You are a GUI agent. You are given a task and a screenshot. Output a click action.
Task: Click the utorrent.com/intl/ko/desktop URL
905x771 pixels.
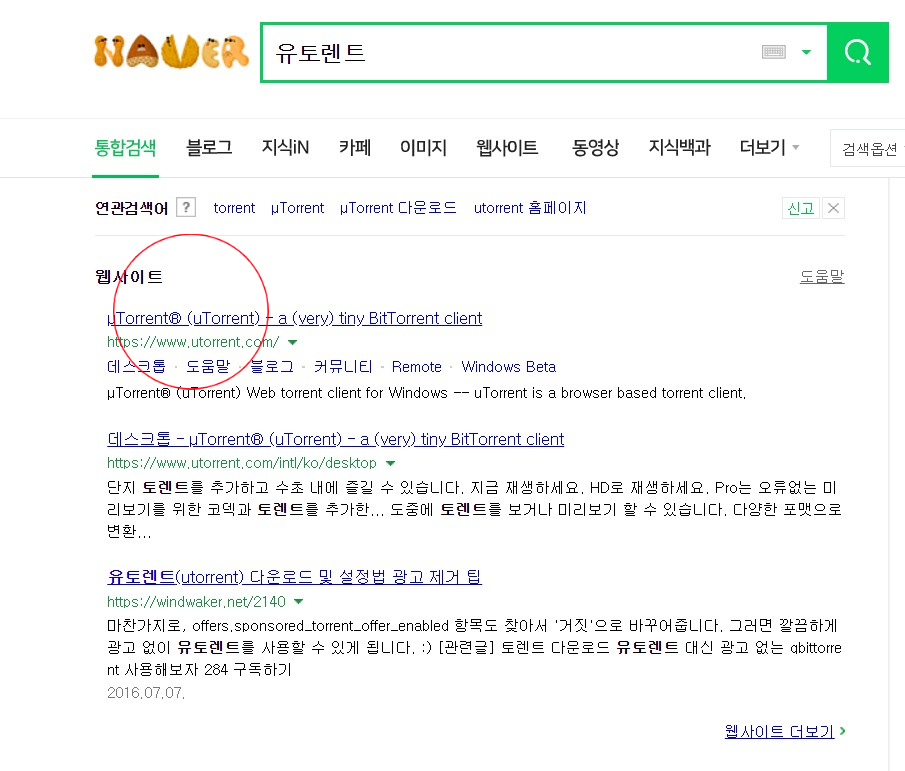click(242, 463)
